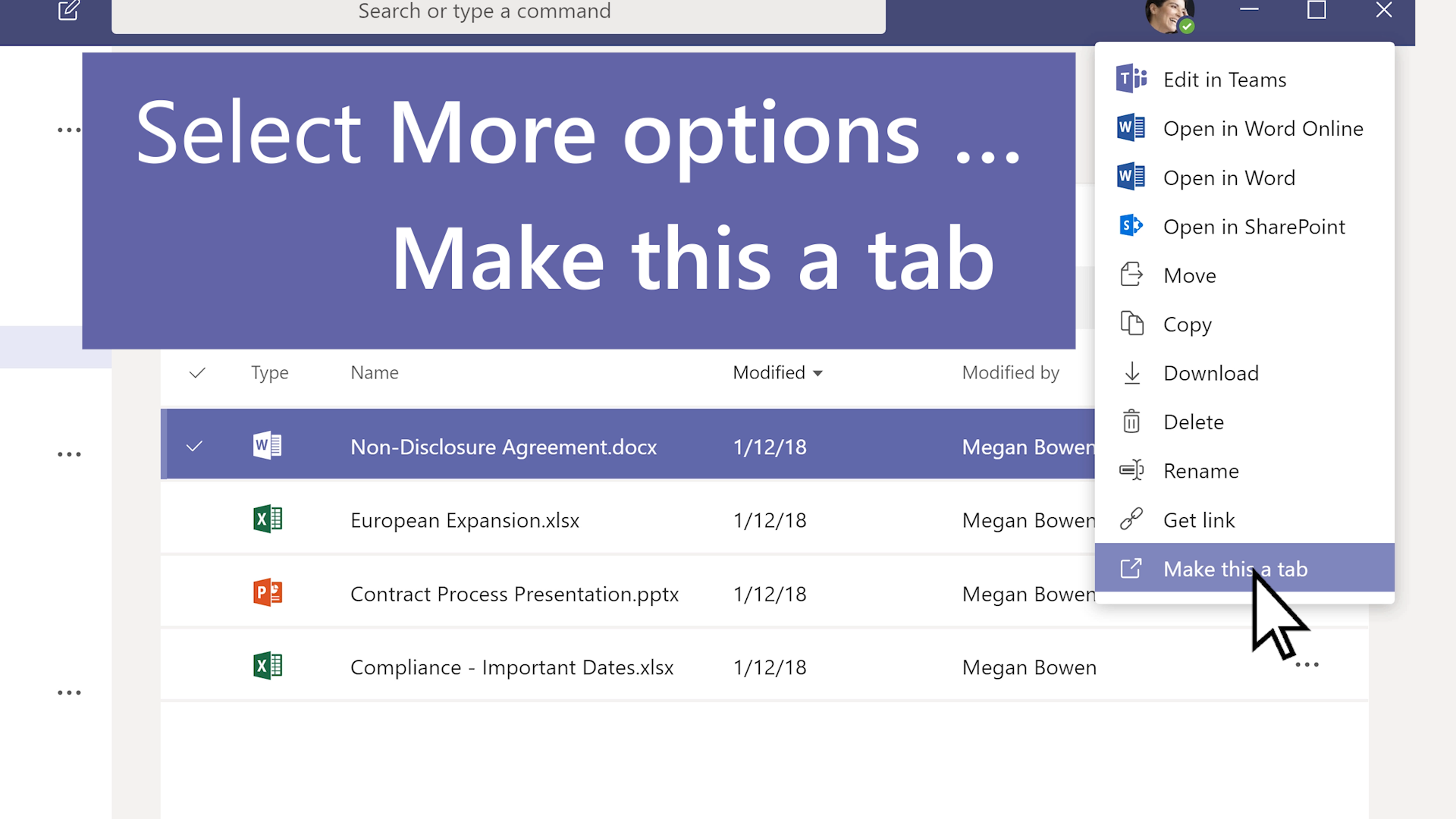The height and width of the screenshot is (819, 1456).
Task: Toggle the column header checkbox
Action: coord(197,371)
